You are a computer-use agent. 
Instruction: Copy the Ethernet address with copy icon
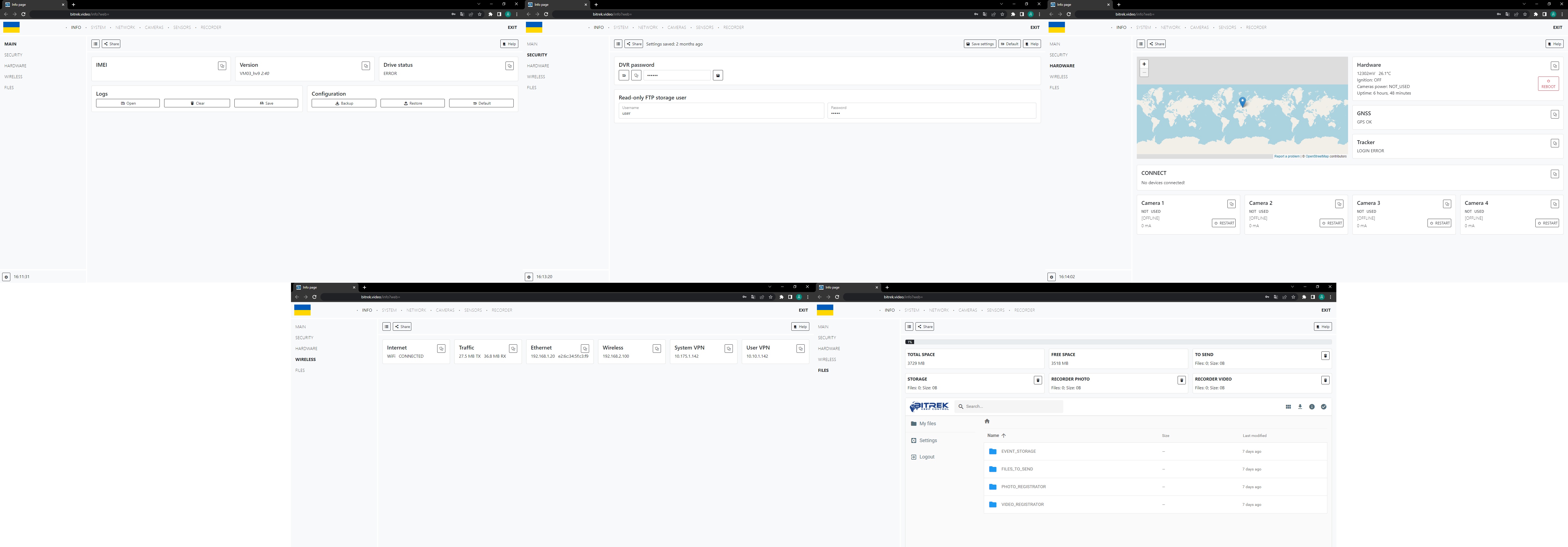click(584, 349)
